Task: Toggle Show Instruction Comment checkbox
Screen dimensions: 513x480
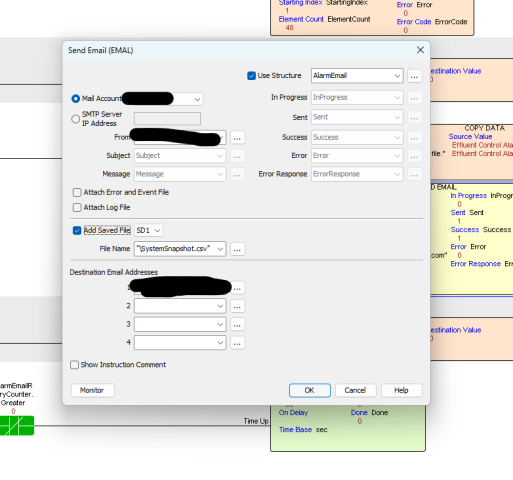Action: click(x=74, y=365)
